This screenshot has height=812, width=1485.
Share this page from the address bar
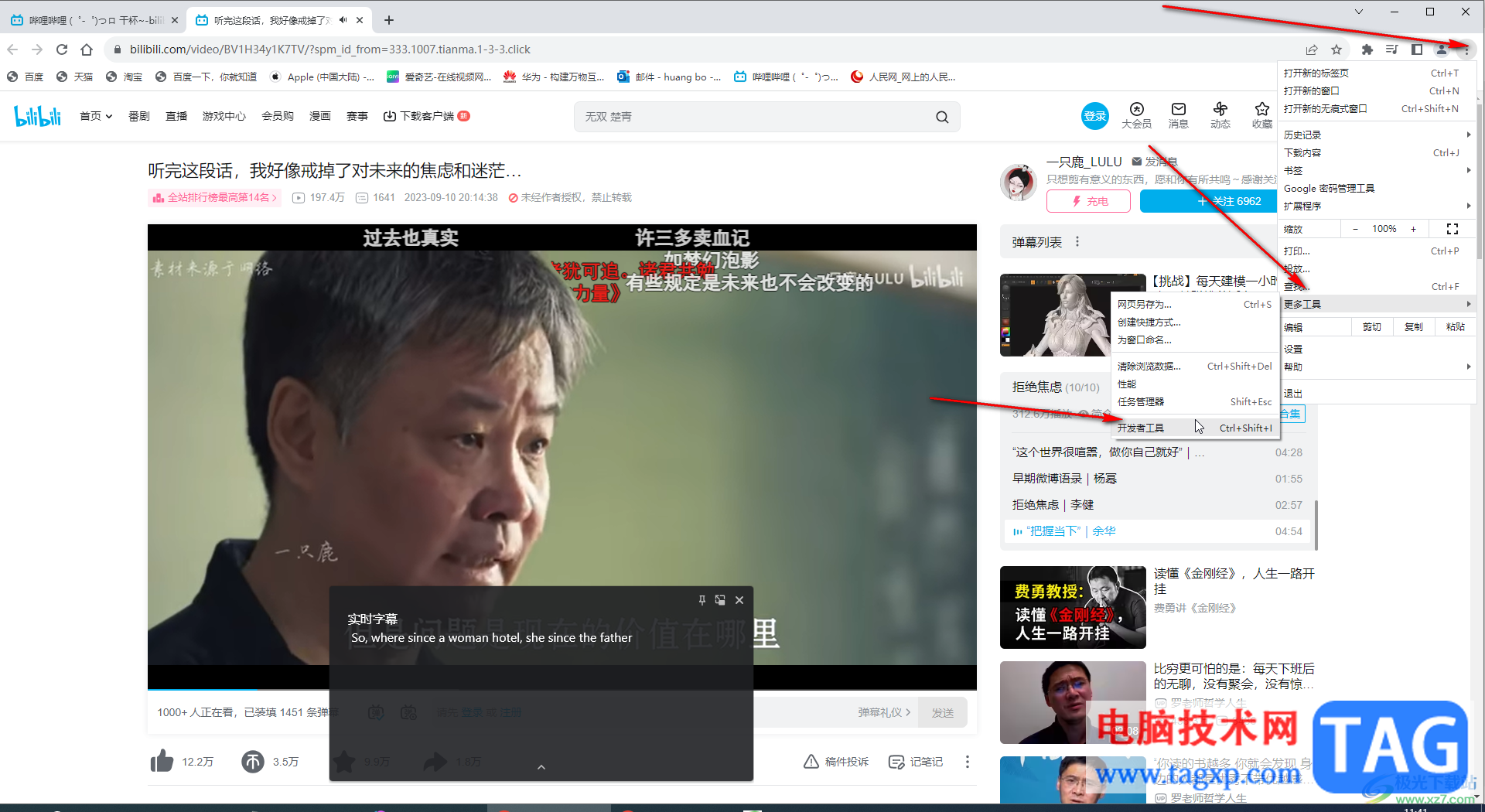1312,49
